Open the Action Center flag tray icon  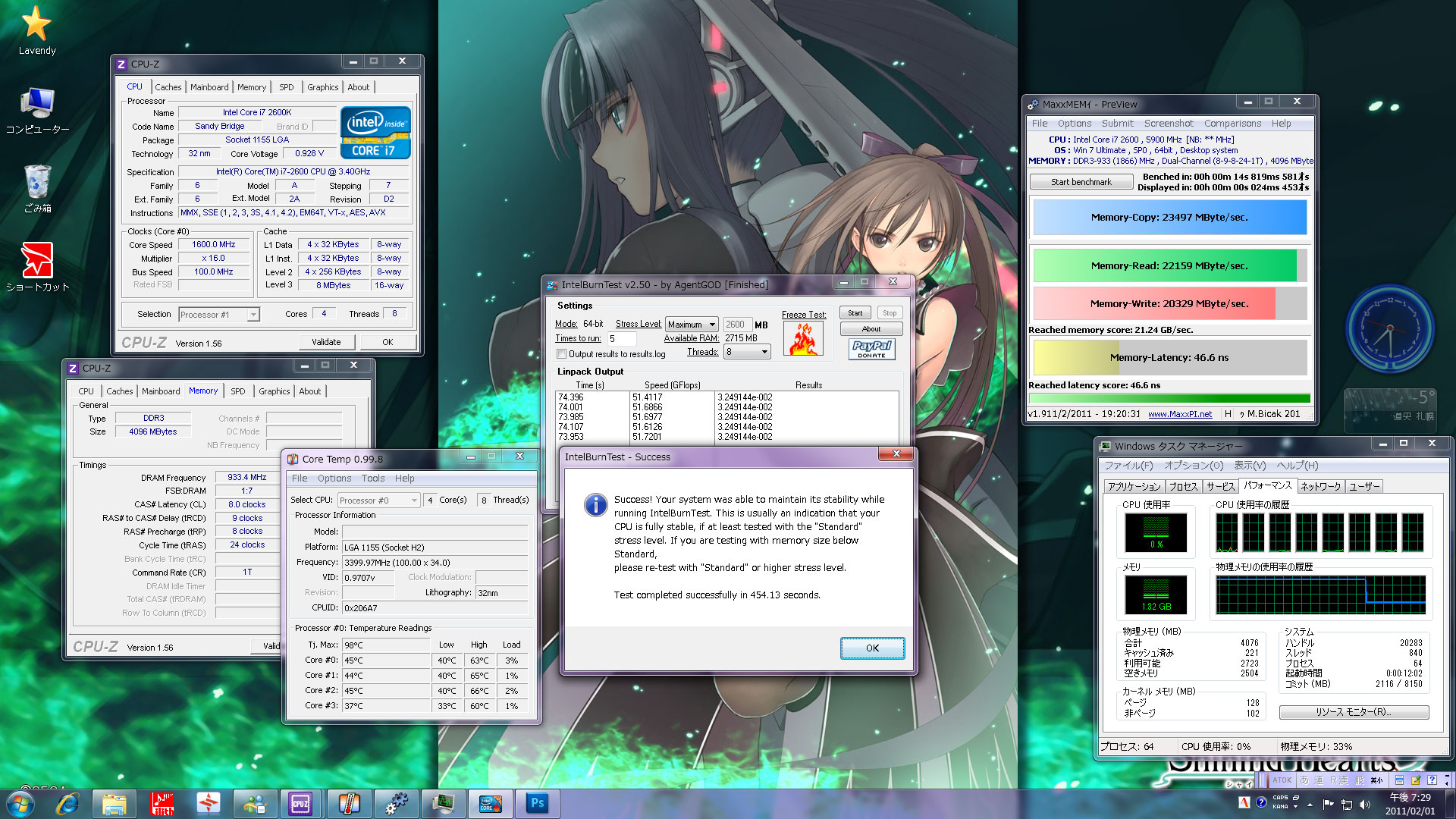(1329, 804)
